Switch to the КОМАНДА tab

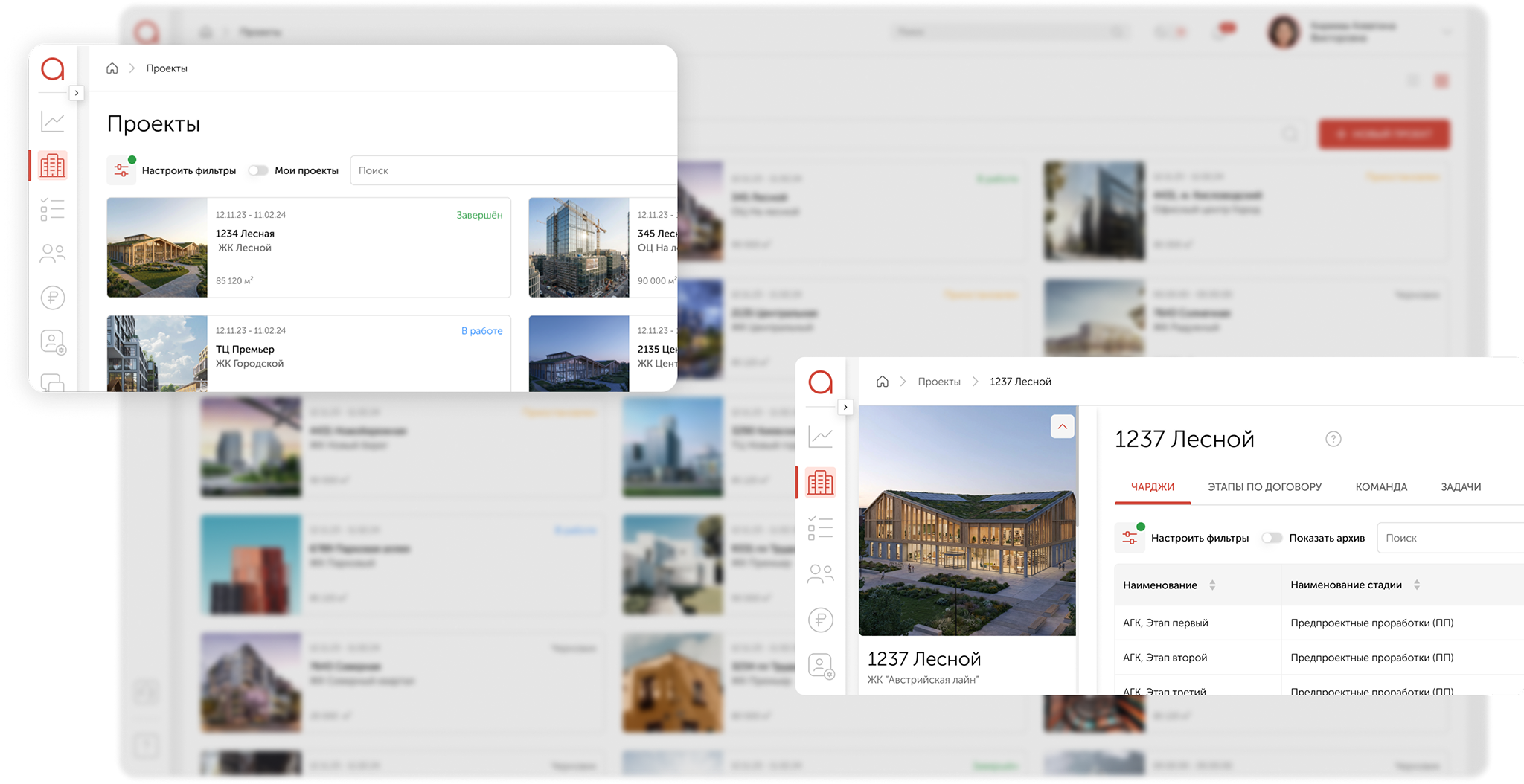point(1381,487)
